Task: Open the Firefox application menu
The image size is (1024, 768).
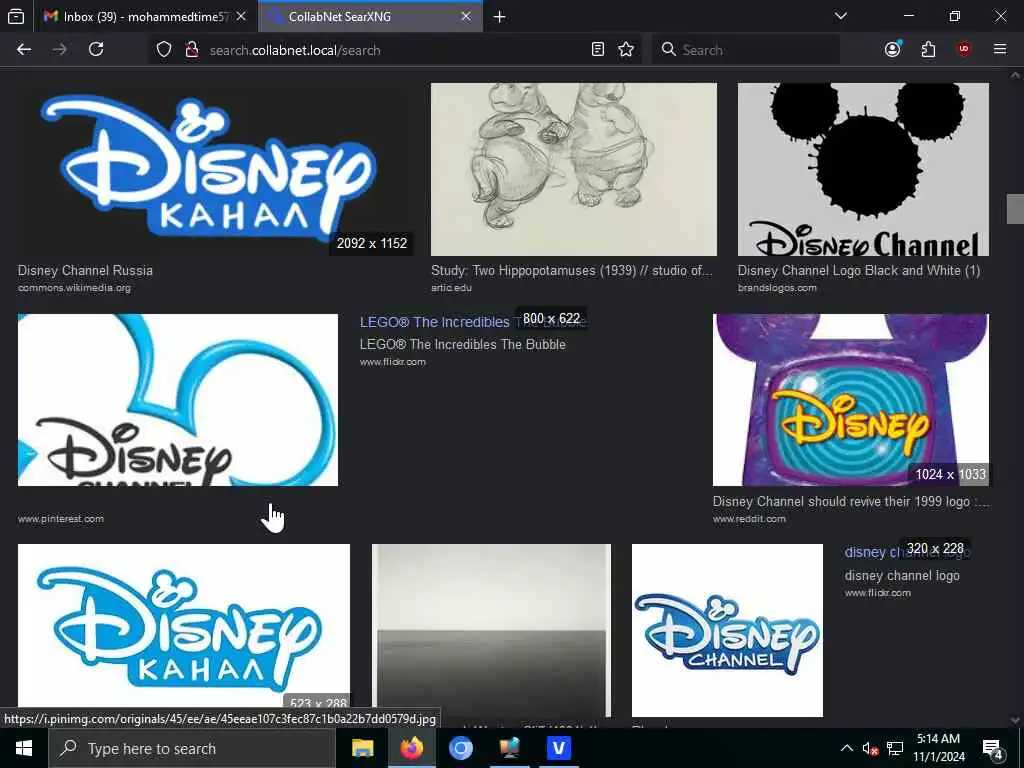Action: point(1000,50)
